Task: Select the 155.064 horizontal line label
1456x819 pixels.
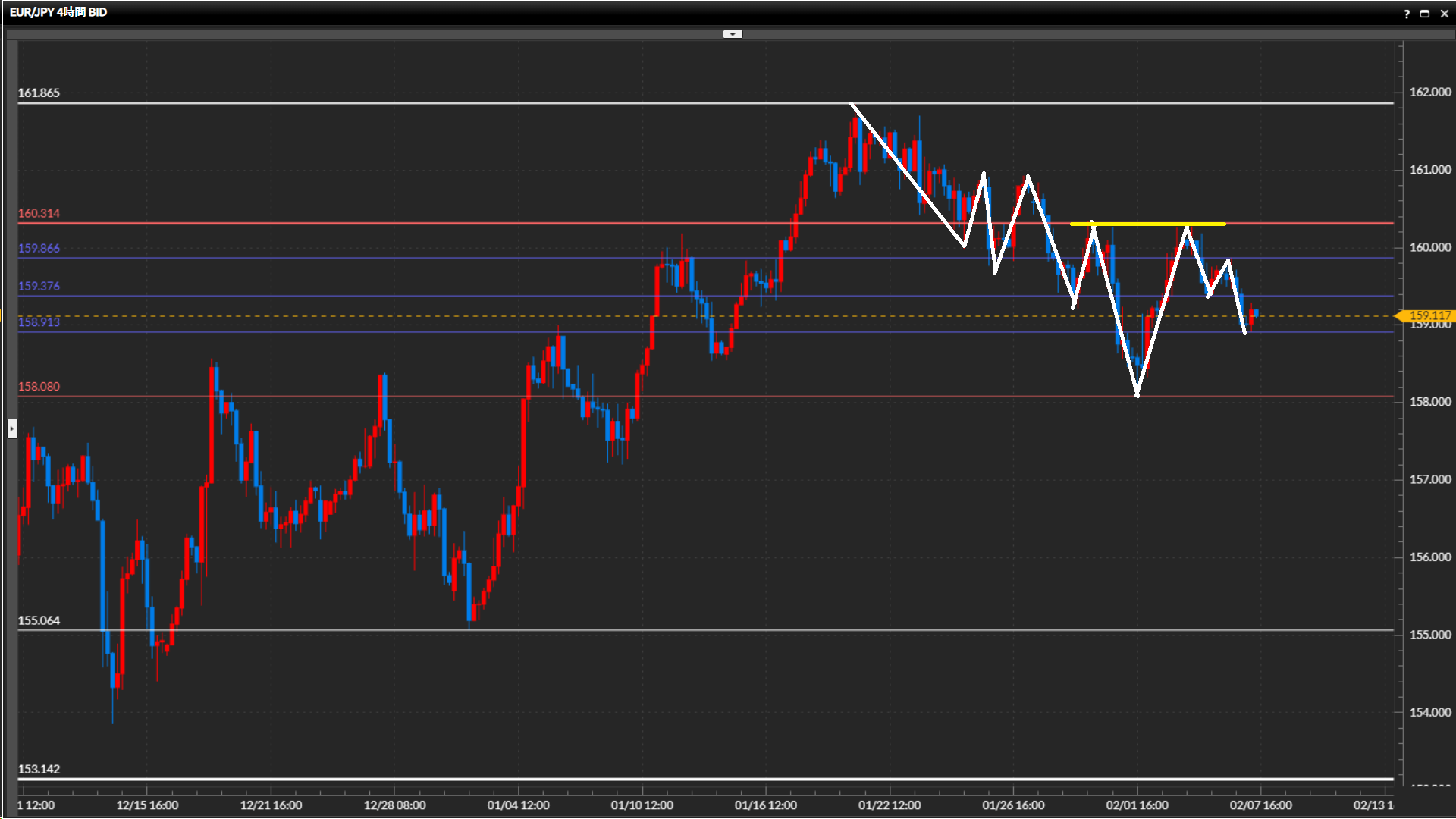Action: (39, 621)
